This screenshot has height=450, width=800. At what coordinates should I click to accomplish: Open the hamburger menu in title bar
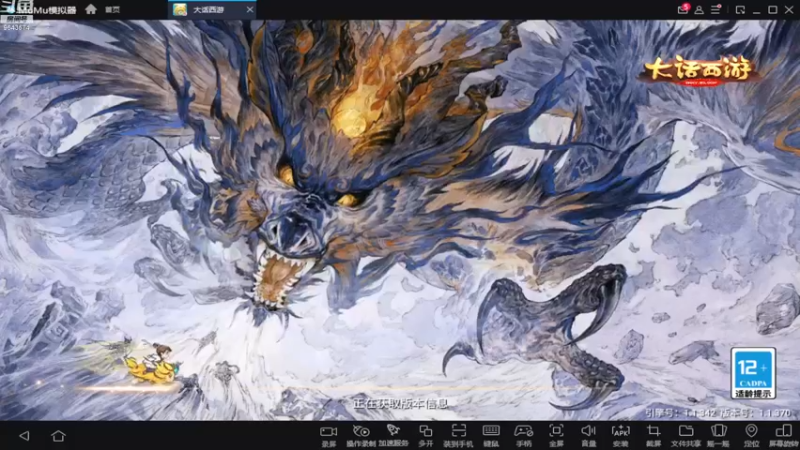pyautogui.click(x=716, y=9)
